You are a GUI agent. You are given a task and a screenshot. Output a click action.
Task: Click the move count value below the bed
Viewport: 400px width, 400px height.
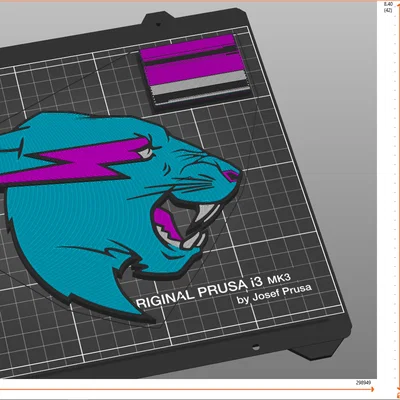[x=363, y=383]
